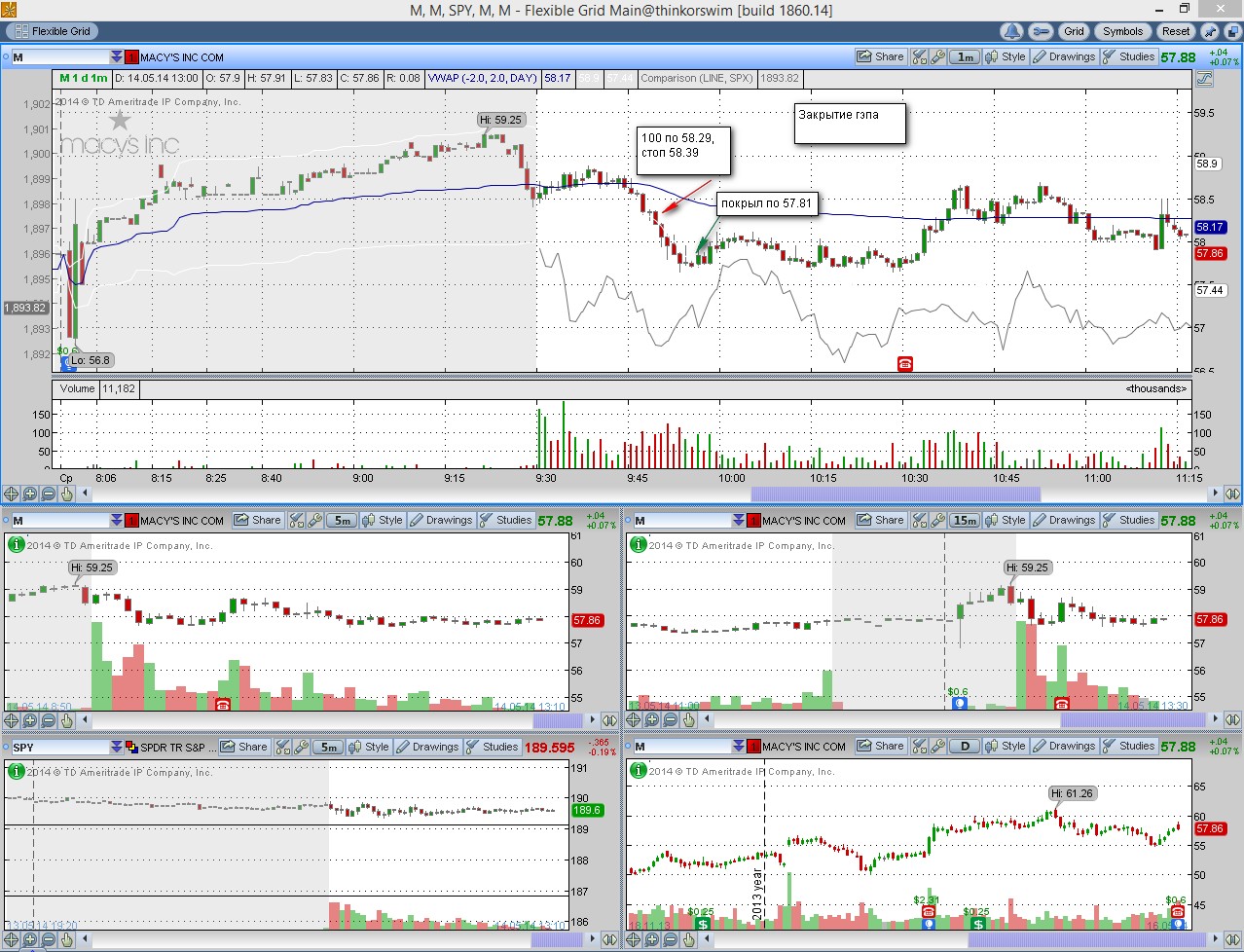Screen dimensions: 1244x952
Task: Zoom in on the M 5m chart
Action: (x=29, y=720)
